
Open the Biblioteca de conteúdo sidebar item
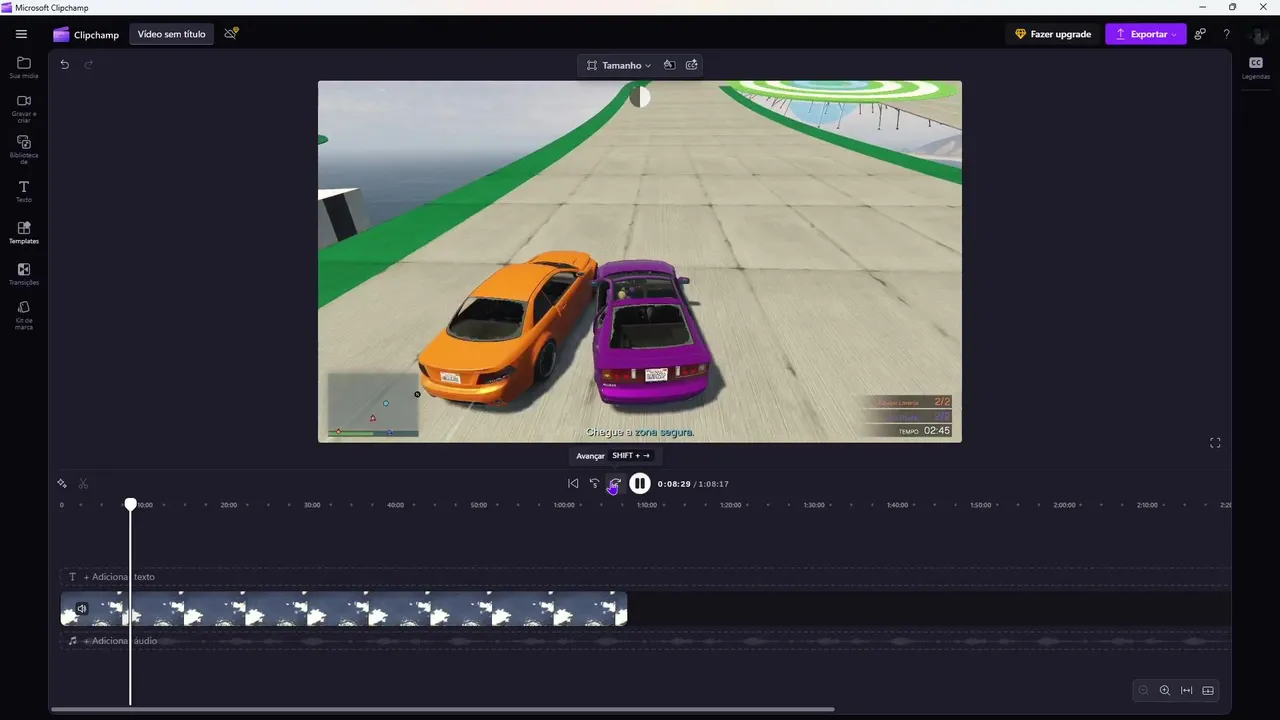click(x=24, y=150)
